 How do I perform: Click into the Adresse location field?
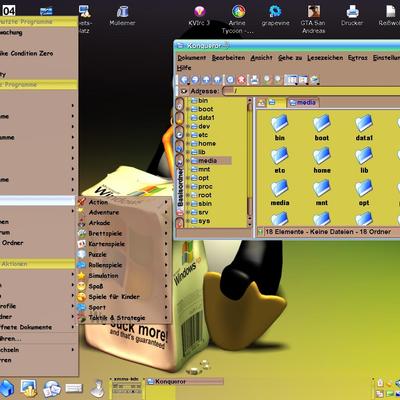(312, 91)
